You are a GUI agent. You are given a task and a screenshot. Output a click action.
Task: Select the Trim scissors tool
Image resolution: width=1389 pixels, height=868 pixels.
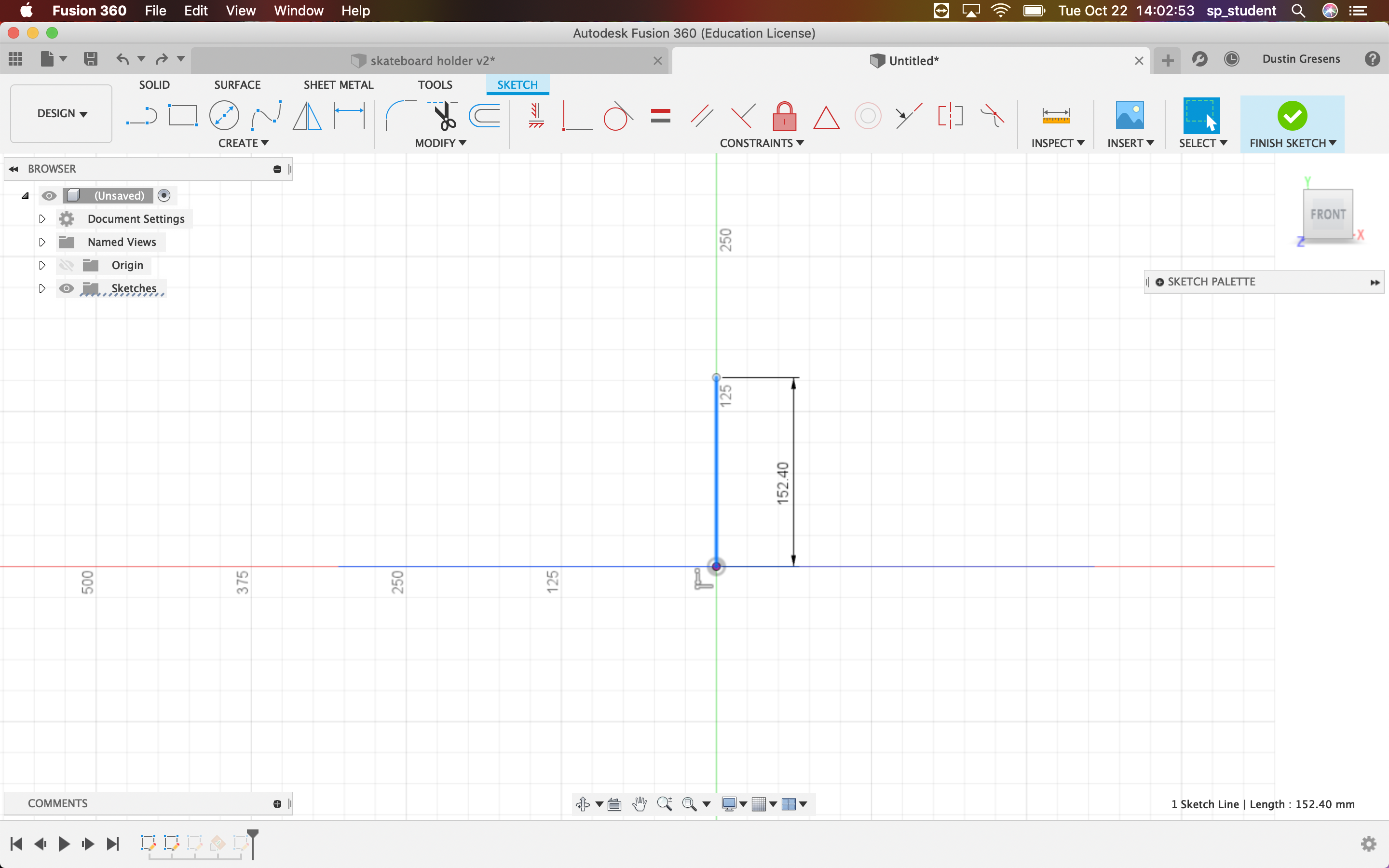tap(443, 115)
